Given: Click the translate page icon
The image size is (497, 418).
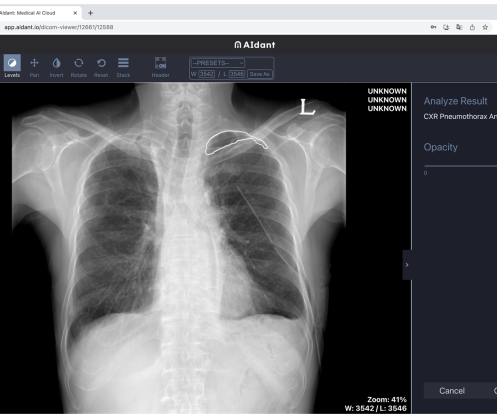Looking at the screenshot, I should point(459,27).
